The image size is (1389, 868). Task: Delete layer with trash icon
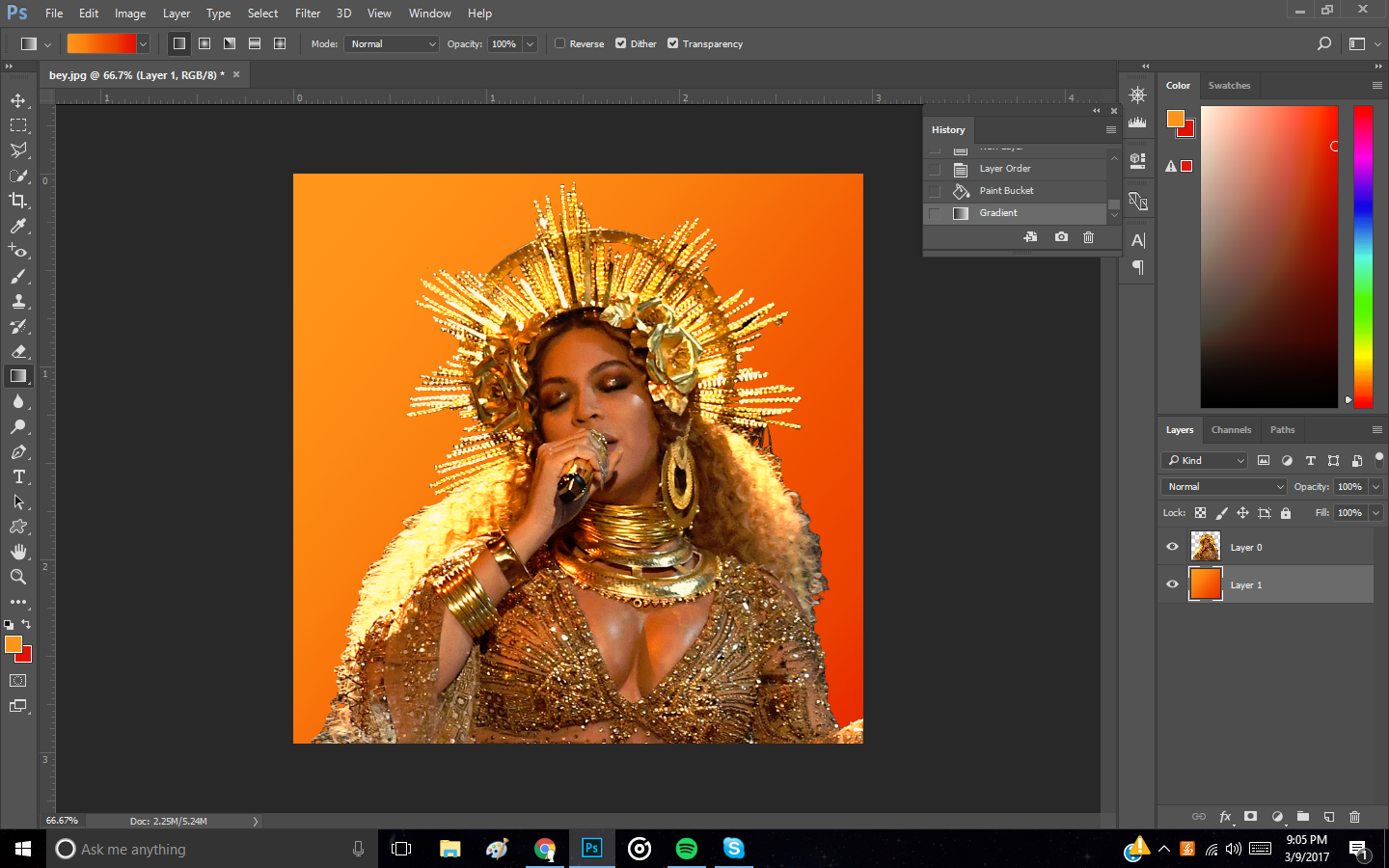pyautogui.click(x=1354, y=816)
